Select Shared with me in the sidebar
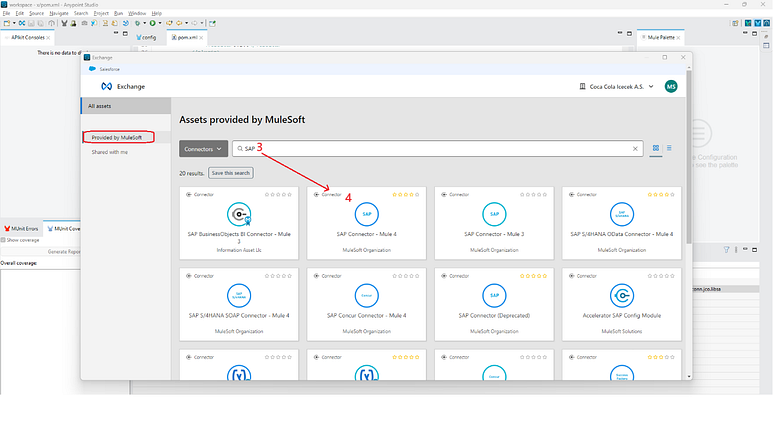The image size is (773, 435). tap(109, 152)
